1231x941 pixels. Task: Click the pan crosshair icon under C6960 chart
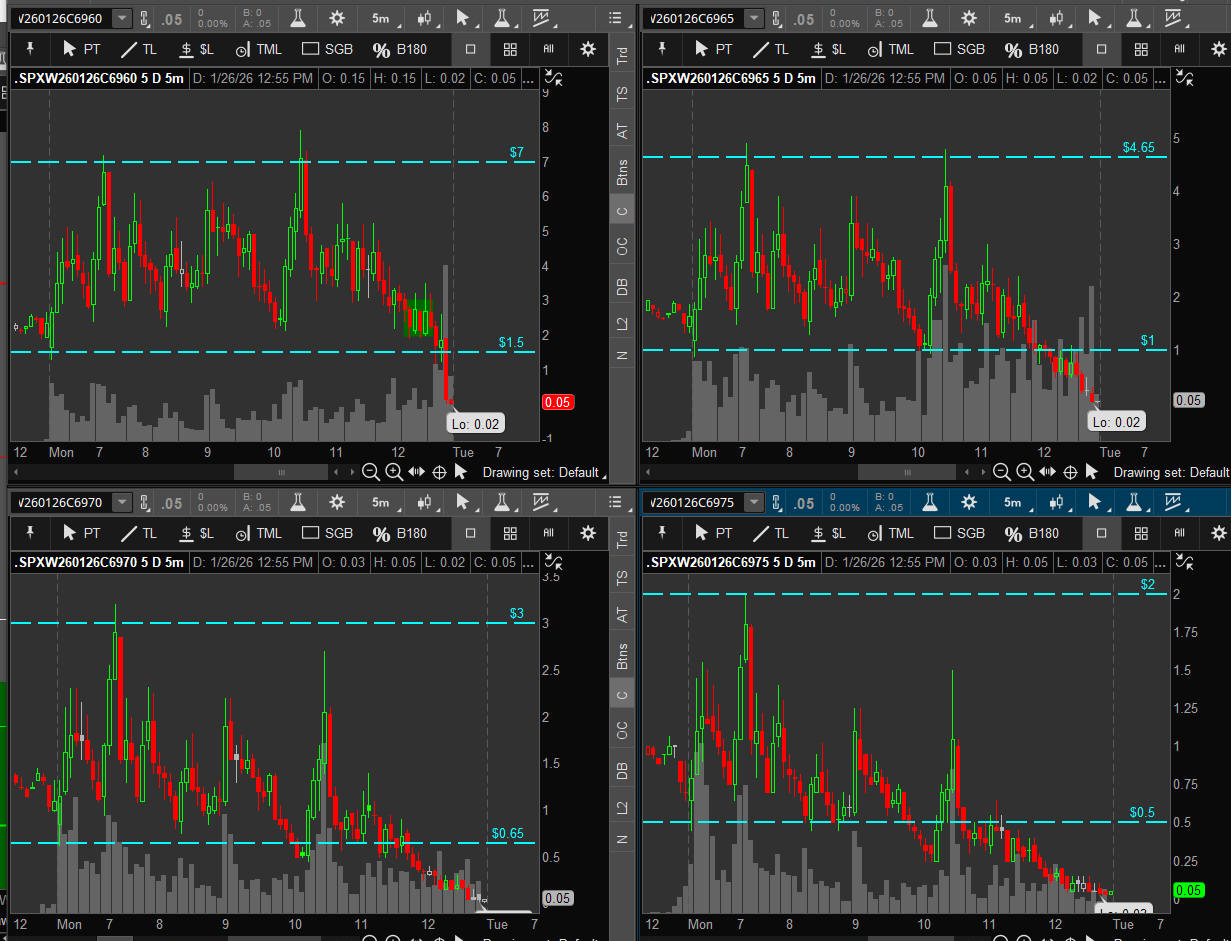(438, 472)
